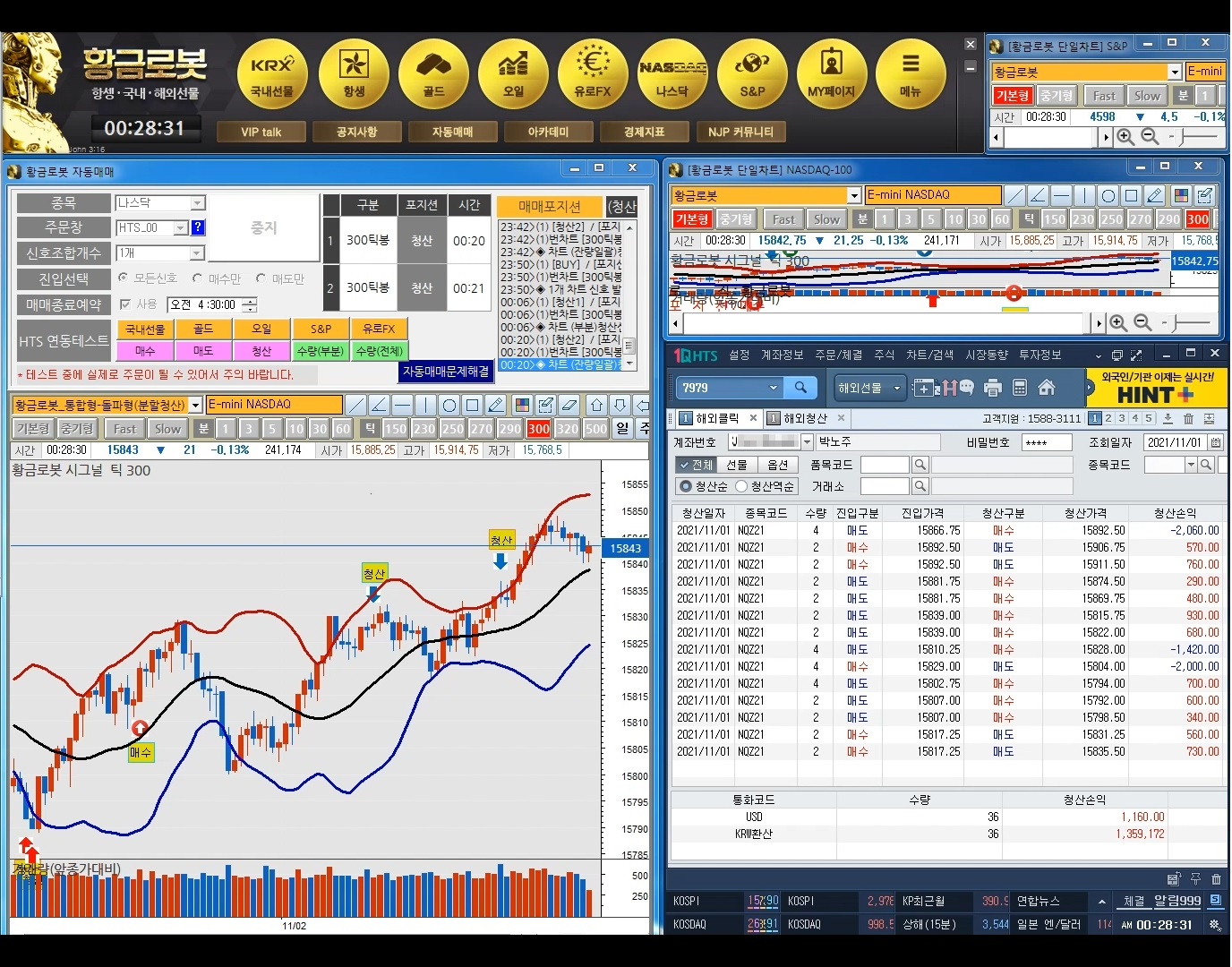Viewport: 1232px width, 967px height.
Task: Select rectangle drawing tool in main chart toolbar
Action: 472,405
